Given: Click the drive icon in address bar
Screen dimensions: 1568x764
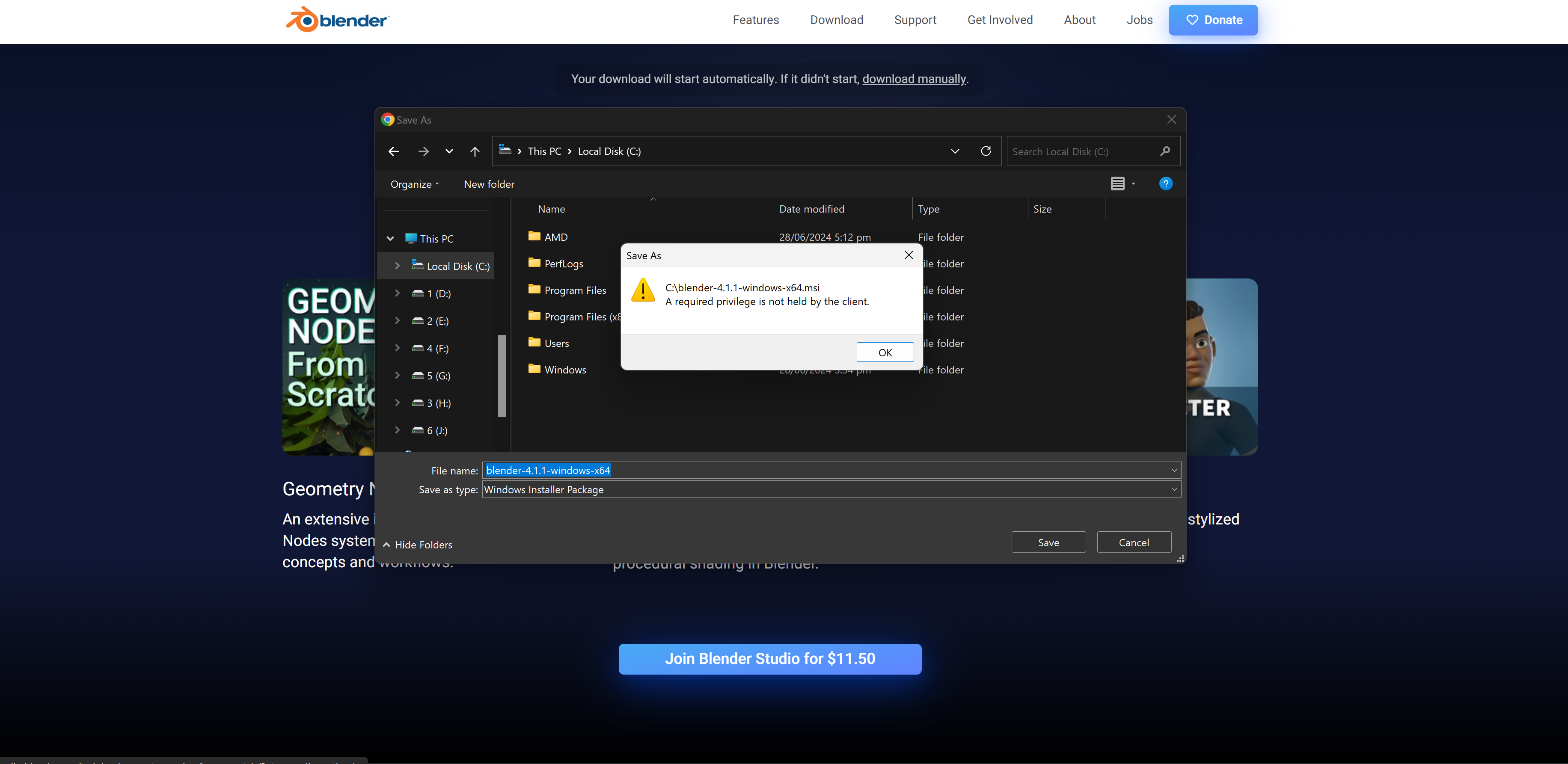Looking at the screenshot, I should click(505, 150).
